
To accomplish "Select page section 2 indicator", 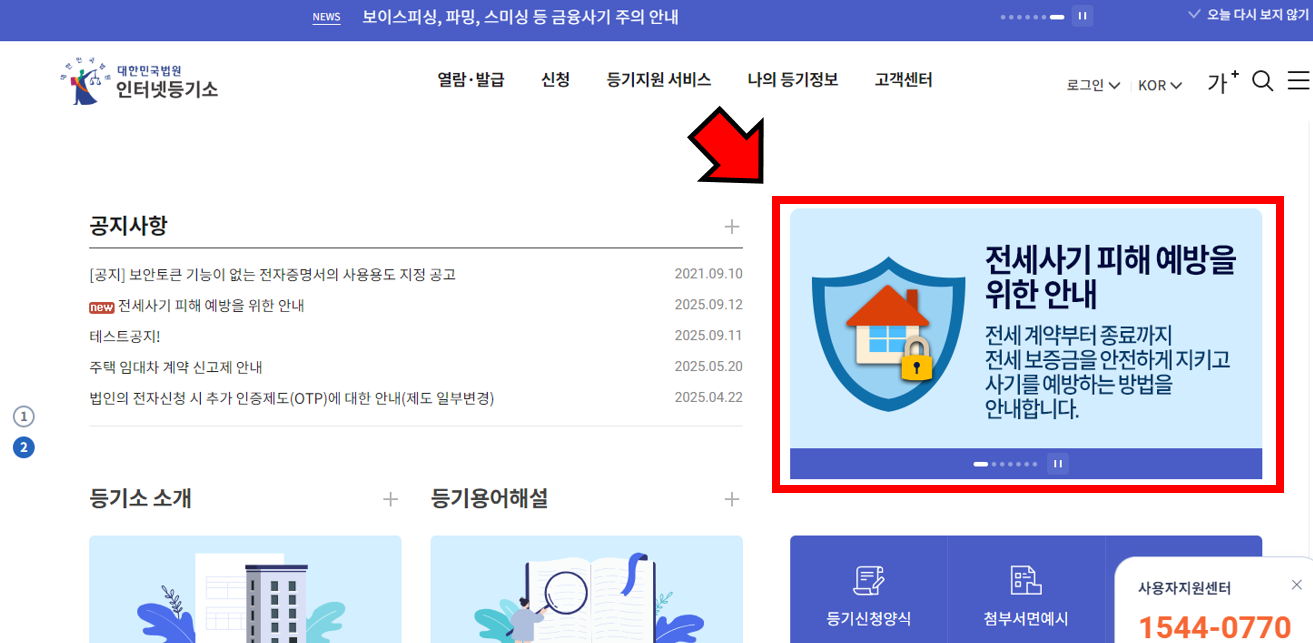I will (x=24, y=447).
